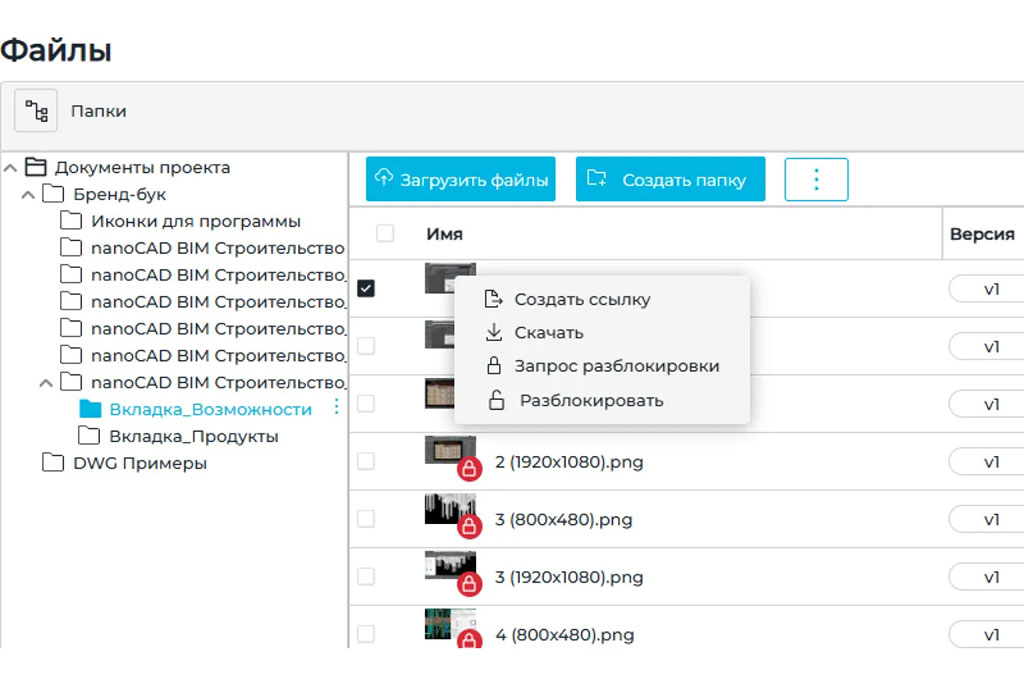Click red lock icon on 2 (1920x1080).png
This screenshot has height=681, width=1024.
click(x=469, y=468)
